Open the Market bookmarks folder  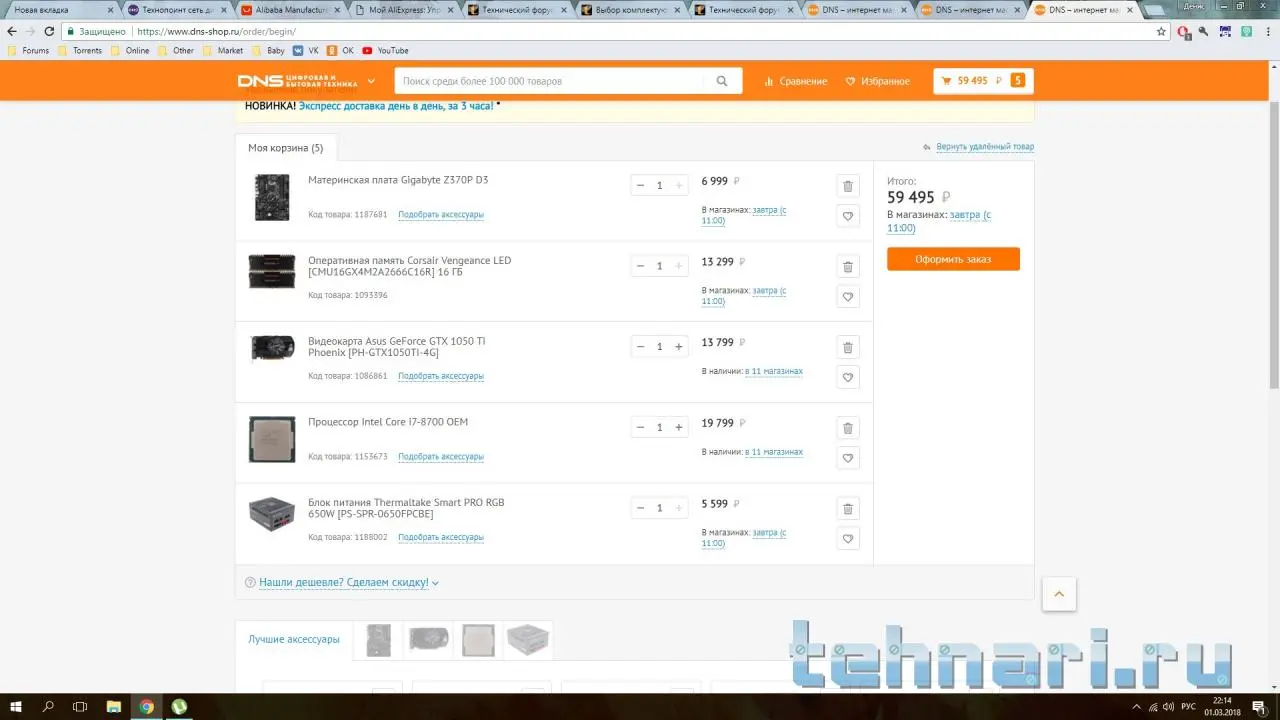tap(223, 50)
